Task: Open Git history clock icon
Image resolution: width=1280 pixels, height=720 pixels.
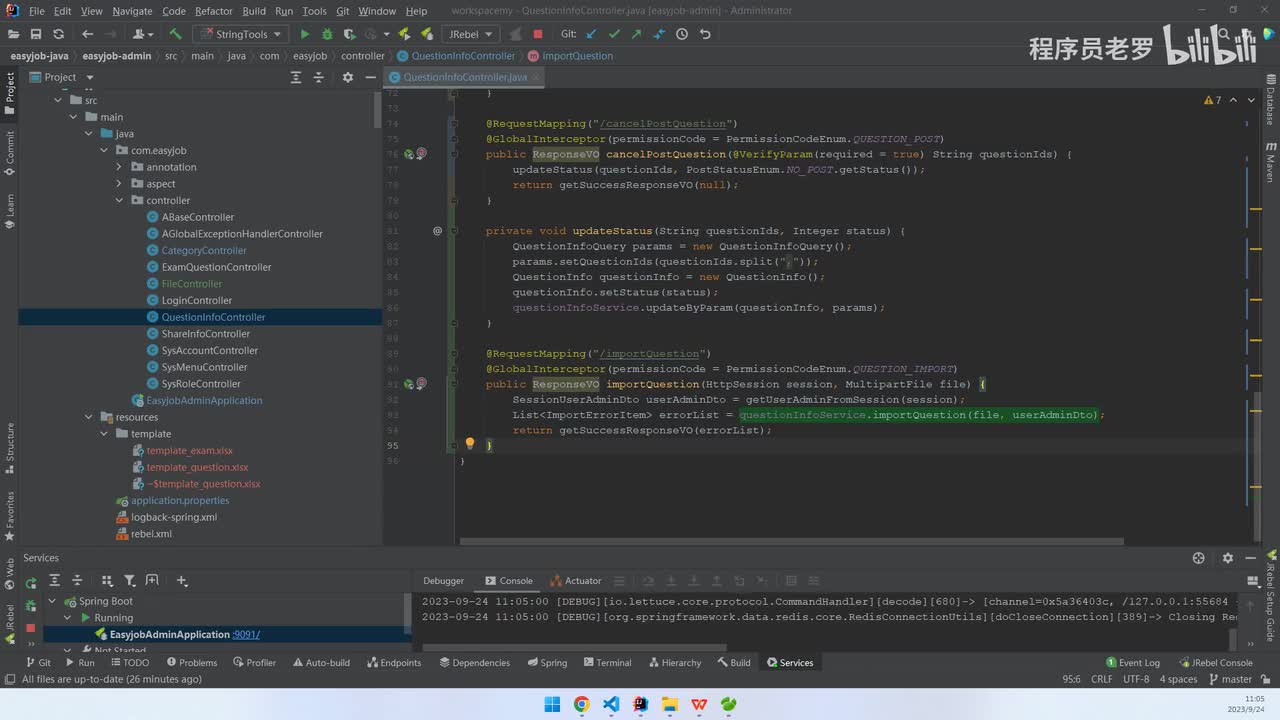Action: [x=682, y=34]
